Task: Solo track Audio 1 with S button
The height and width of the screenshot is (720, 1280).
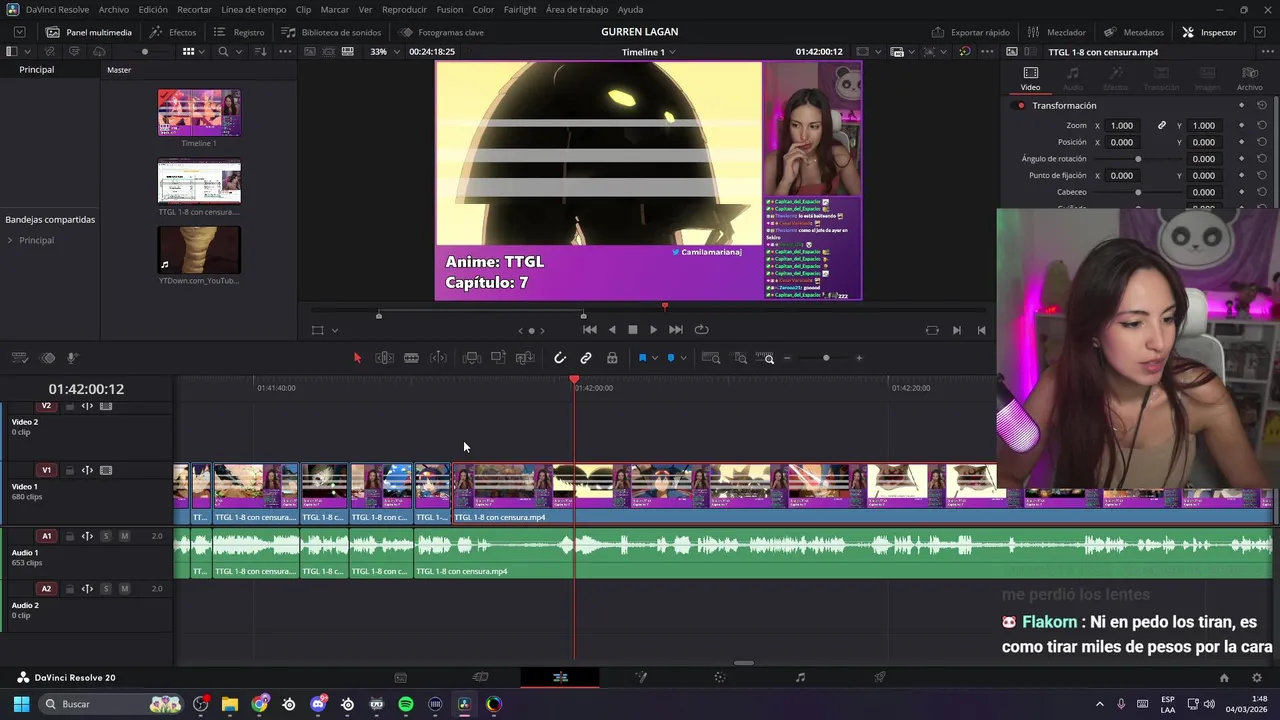Action: 105,536
